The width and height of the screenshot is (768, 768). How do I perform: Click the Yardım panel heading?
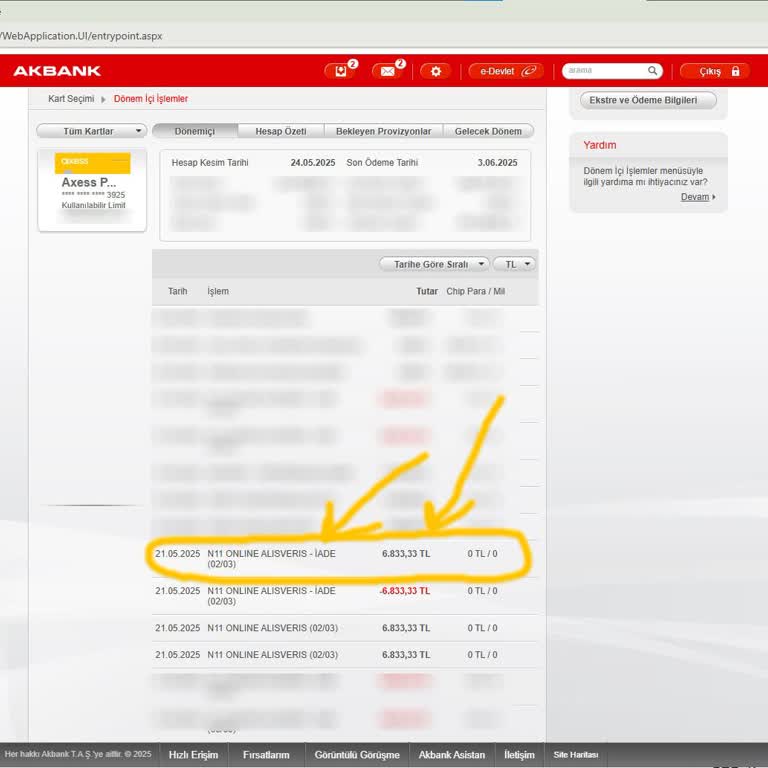pyautogui.click(x=600, y=145)
